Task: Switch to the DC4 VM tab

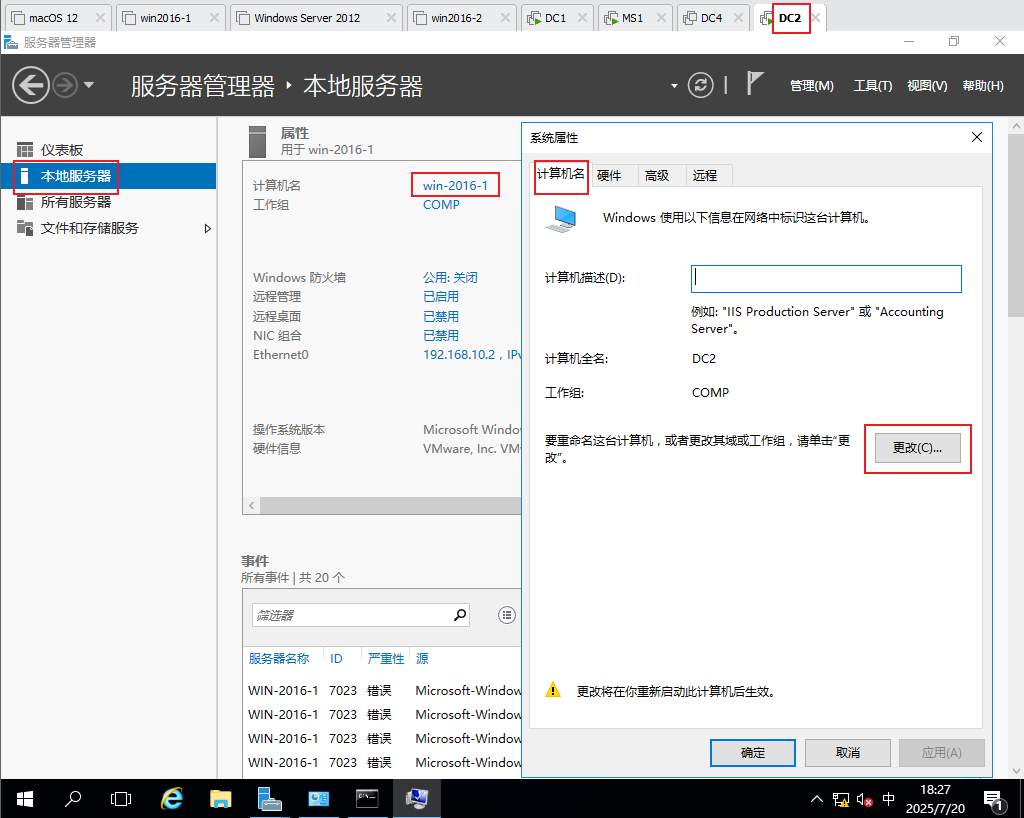Action: pyautogui.click(x=711, y=18)
